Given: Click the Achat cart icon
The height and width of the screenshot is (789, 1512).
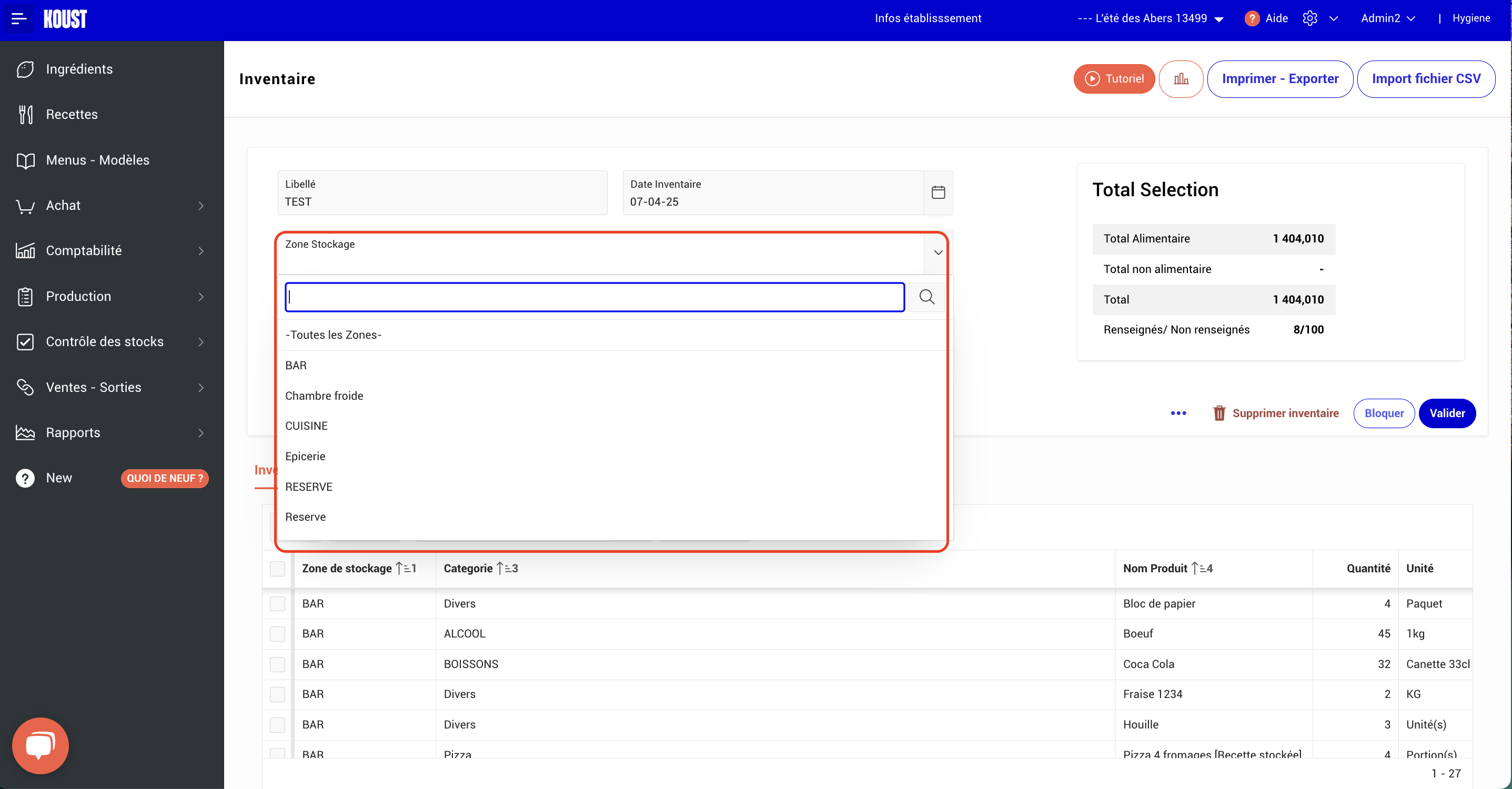Looking at the screenshot, I should click(x=25, y=206).
